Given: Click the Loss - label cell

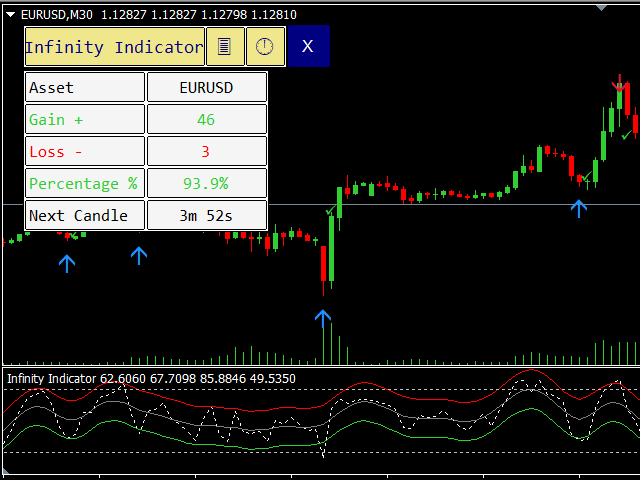Looking at the screenshot, I should (85, 151).
